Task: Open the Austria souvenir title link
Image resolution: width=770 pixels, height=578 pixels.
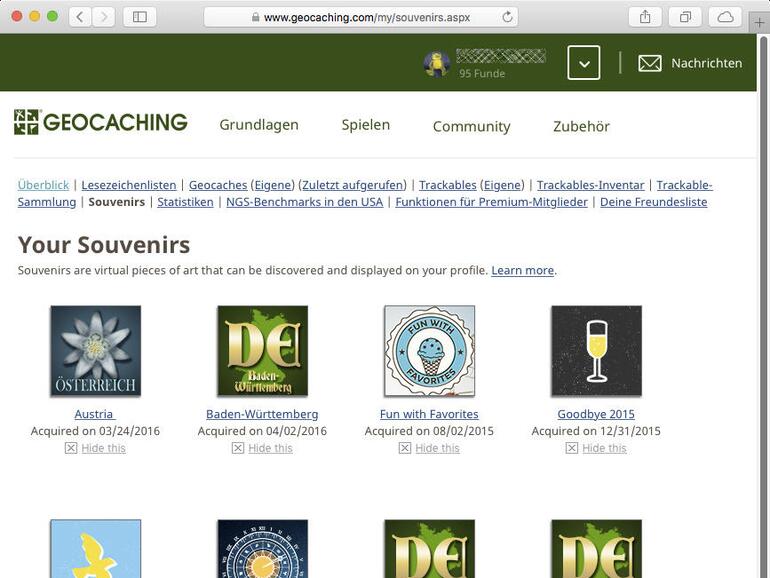Action: pyautogui.click(x=95, y=414)
